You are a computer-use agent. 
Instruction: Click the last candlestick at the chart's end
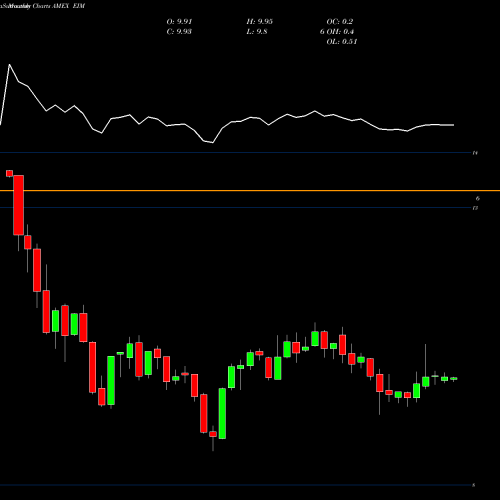454,379
